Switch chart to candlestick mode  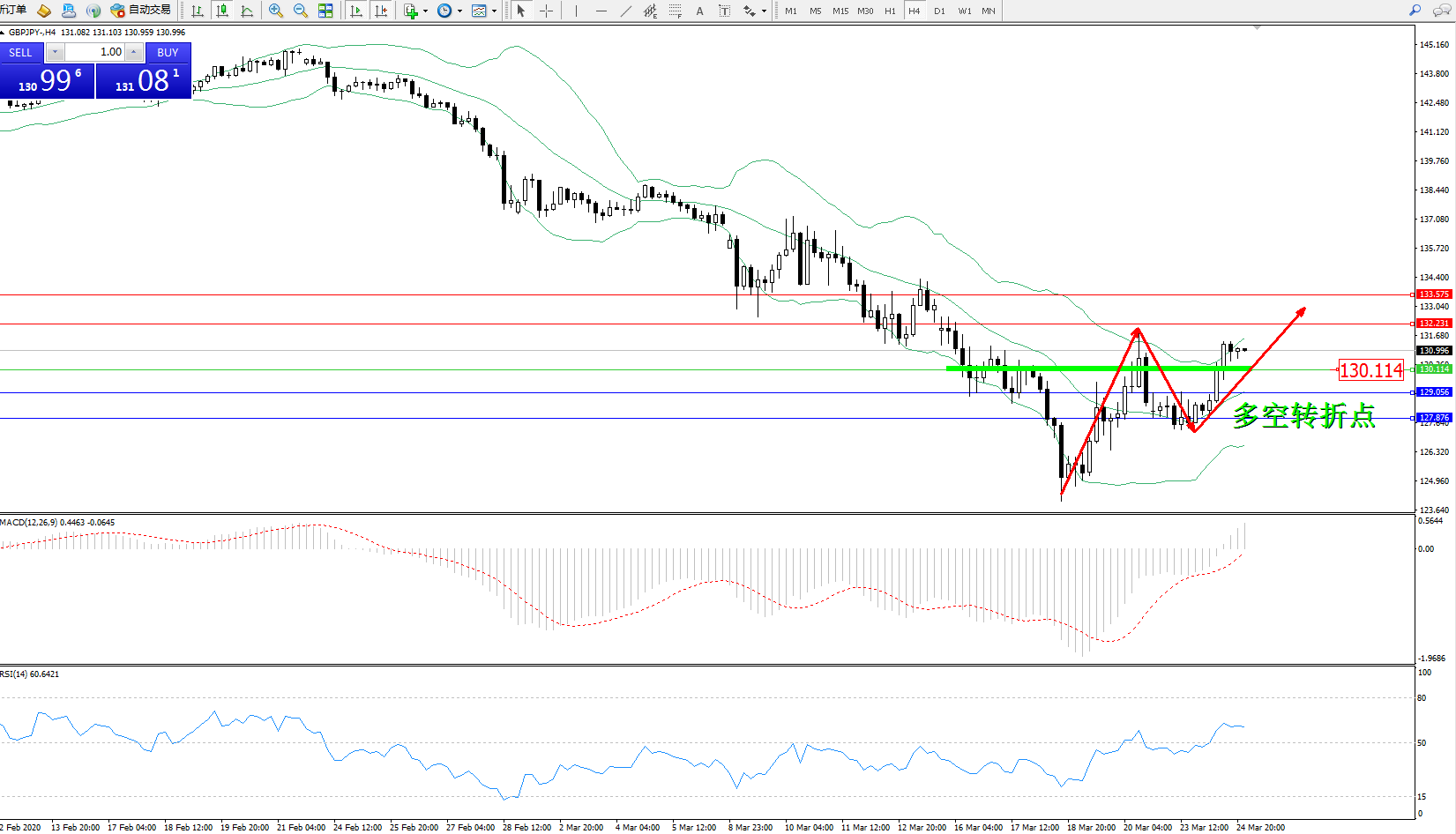[x=222, y=11]
